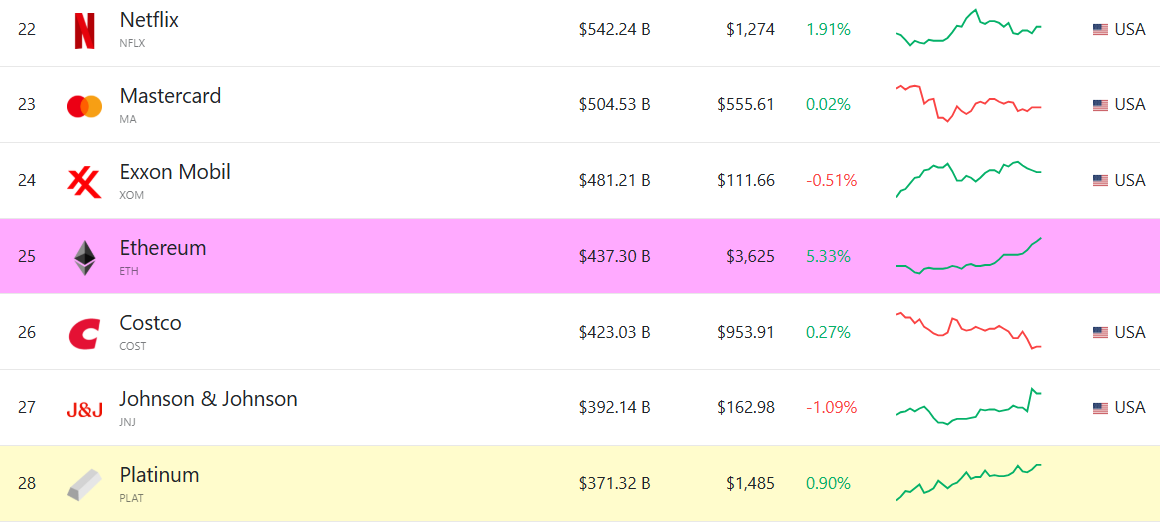Click the Ethereum price trend sparkline

tap(968, 257)
